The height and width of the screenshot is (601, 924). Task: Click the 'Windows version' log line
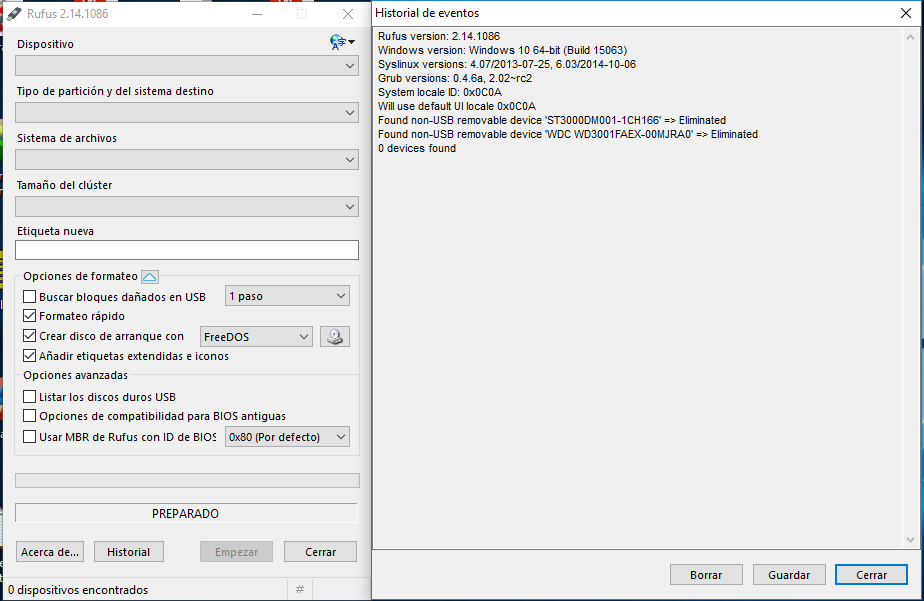[502, 50]
